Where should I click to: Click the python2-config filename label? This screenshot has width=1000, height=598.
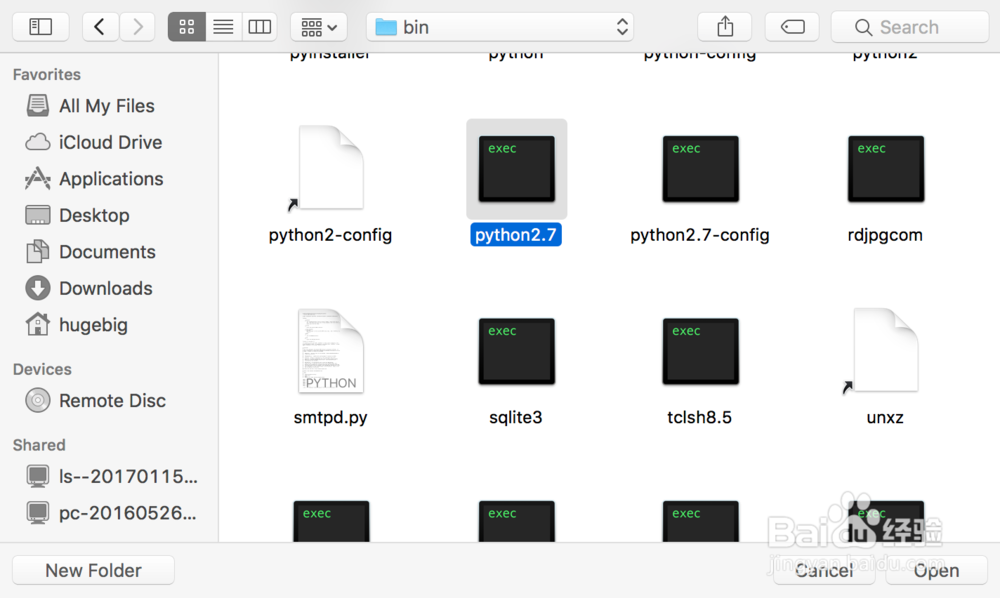pos(330,235)
